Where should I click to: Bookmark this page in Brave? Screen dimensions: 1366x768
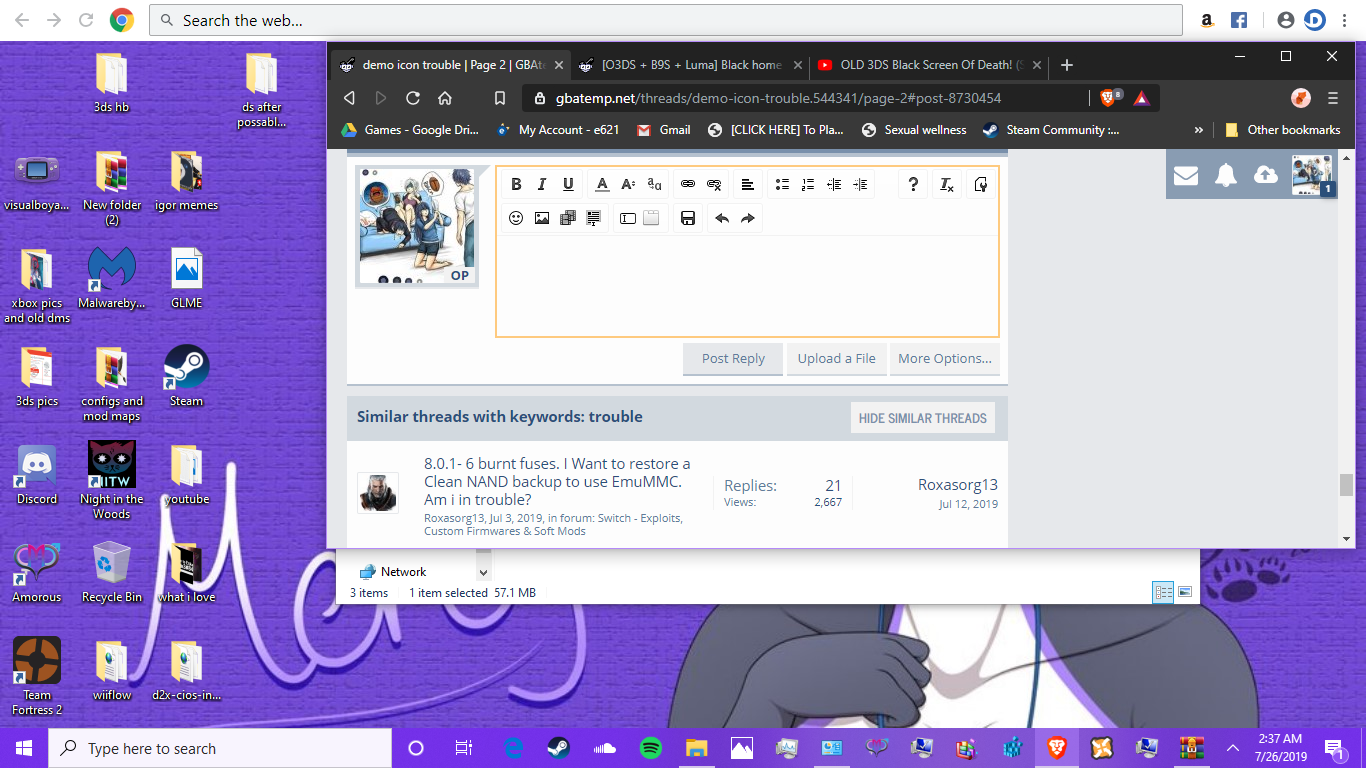click(500, 98)
